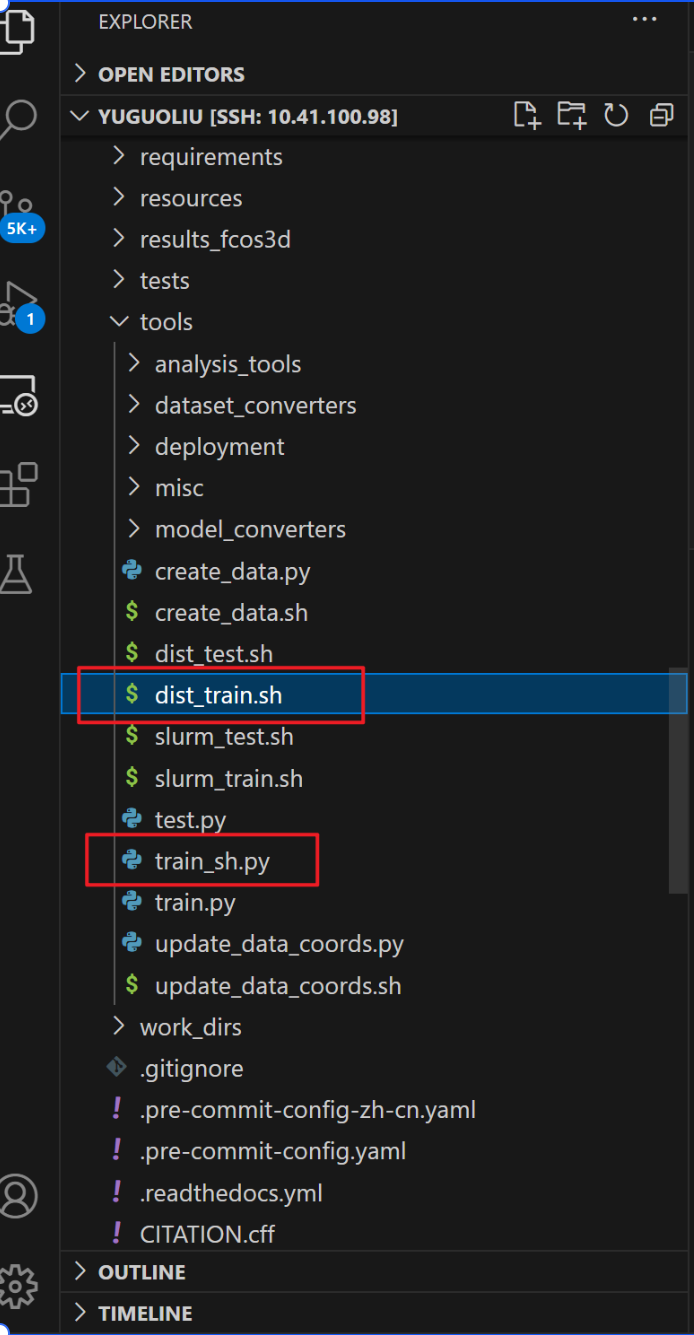This screenshot has height=1335, width=694.
Task: Open the Manage gear menu
Action: [18, 1285]
